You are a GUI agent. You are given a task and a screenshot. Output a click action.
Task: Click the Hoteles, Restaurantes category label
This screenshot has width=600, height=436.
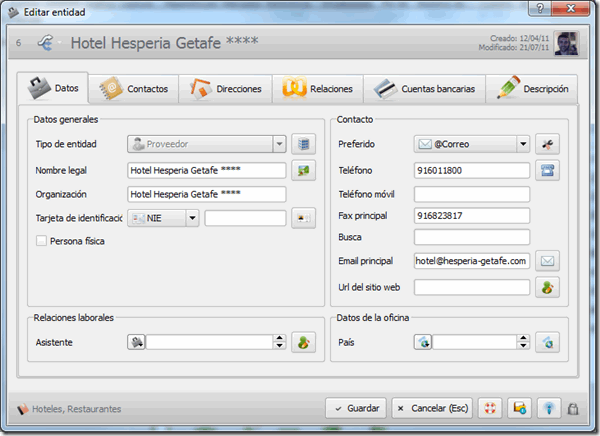point(77,409)
